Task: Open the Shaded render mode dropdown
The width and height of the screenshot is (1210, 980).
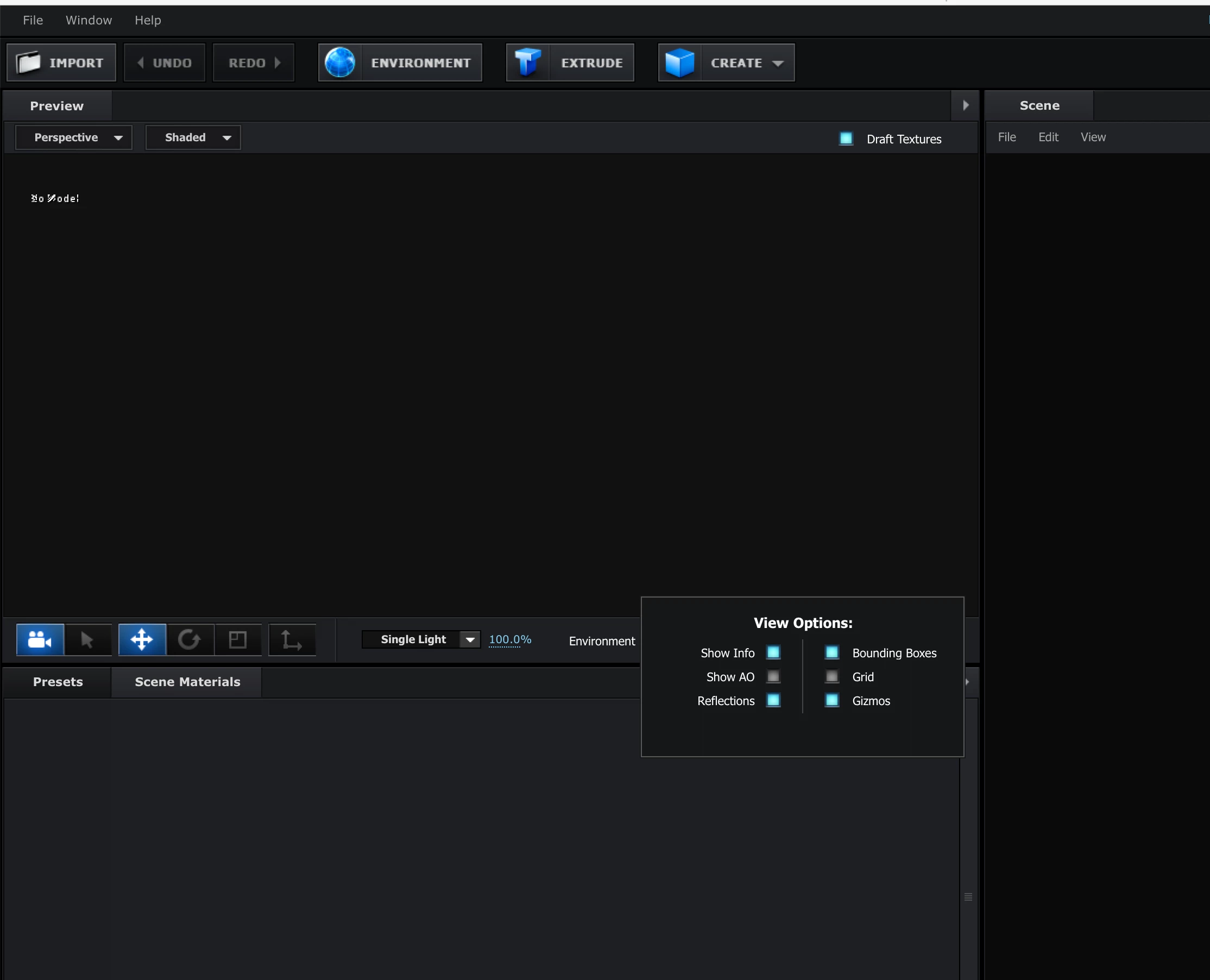Action: click(193, 138)
